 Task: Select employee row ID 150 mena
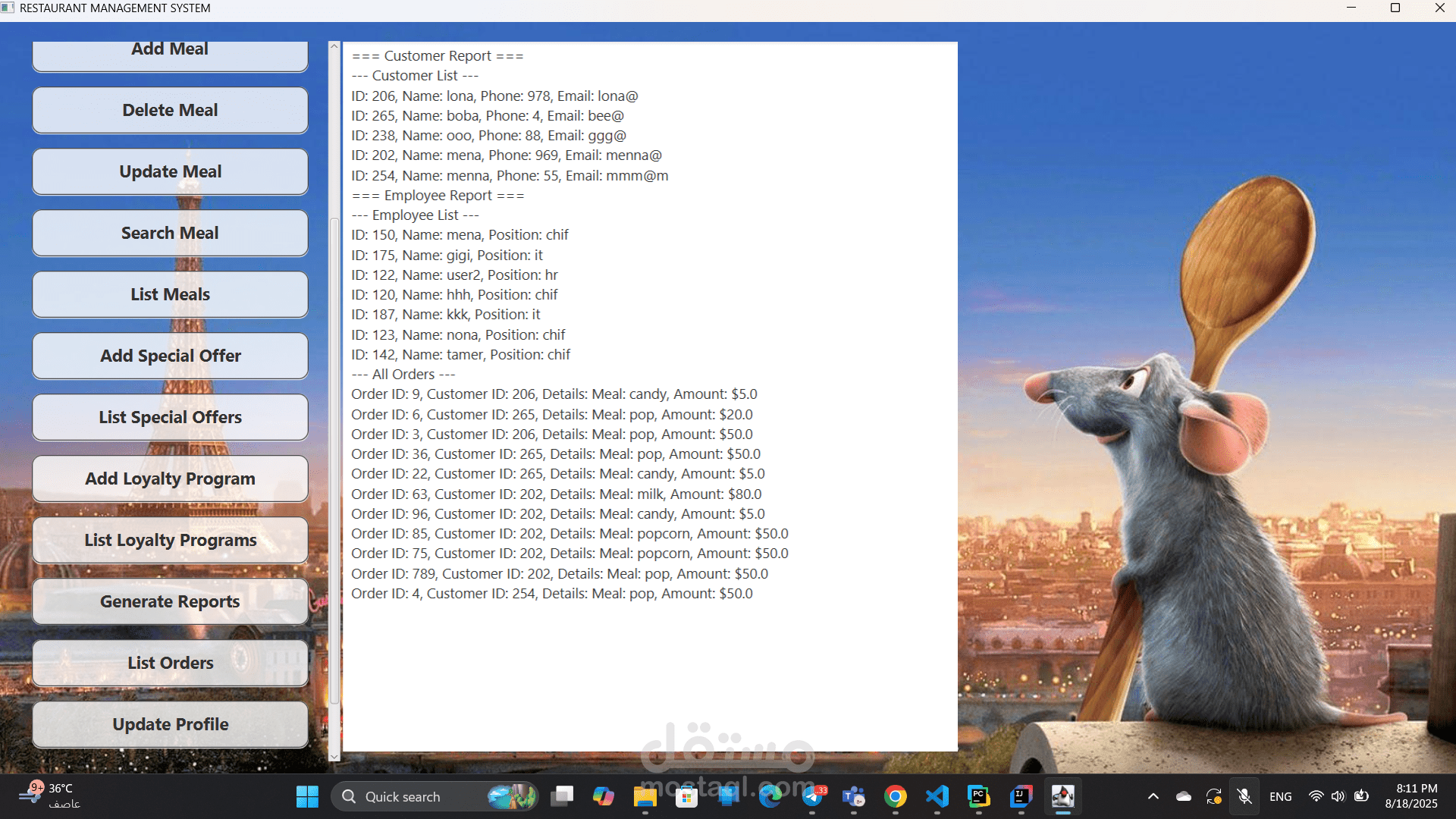pos(460,234)
